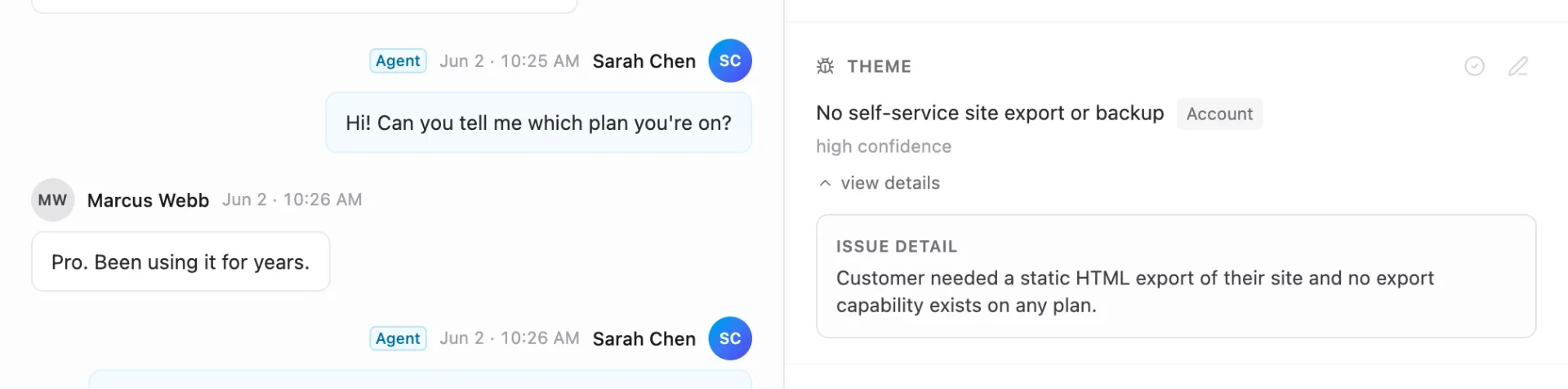Click the THEME section header label

coord(879,66)
